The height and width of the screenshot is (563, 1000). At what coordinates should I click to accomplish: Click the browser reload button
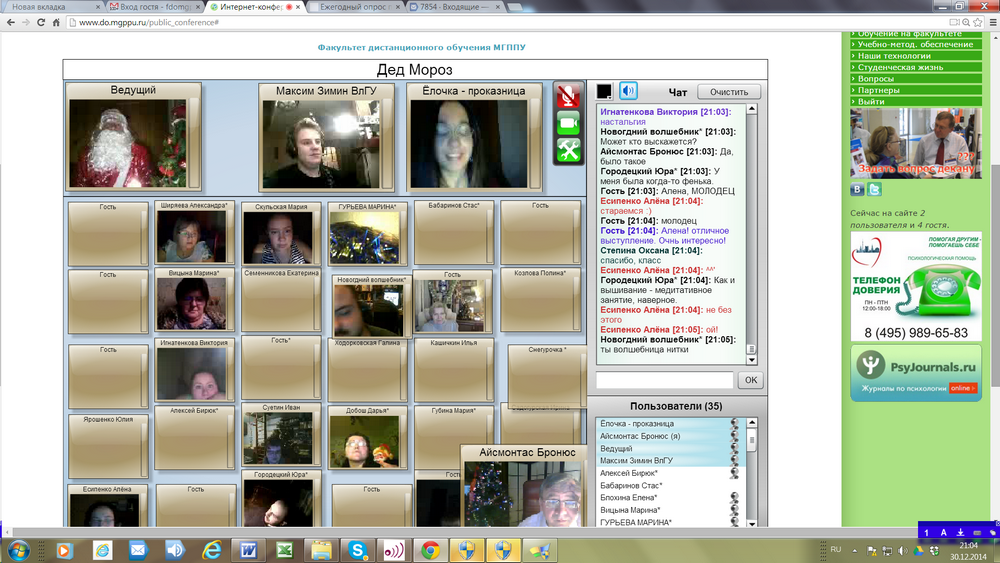click(41, 22)
